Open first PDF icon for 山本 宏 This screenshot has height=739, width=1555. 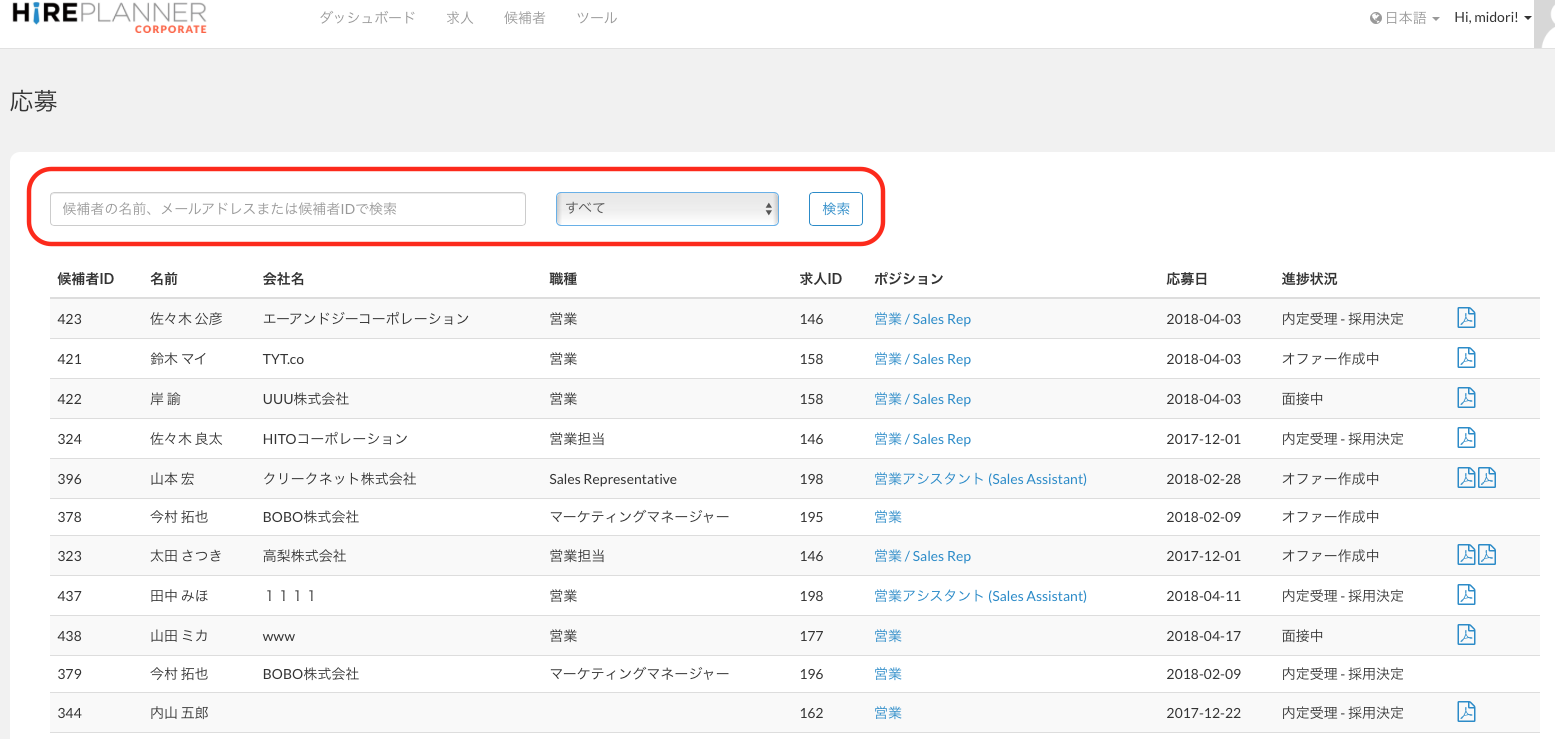tap(1466, 478)
